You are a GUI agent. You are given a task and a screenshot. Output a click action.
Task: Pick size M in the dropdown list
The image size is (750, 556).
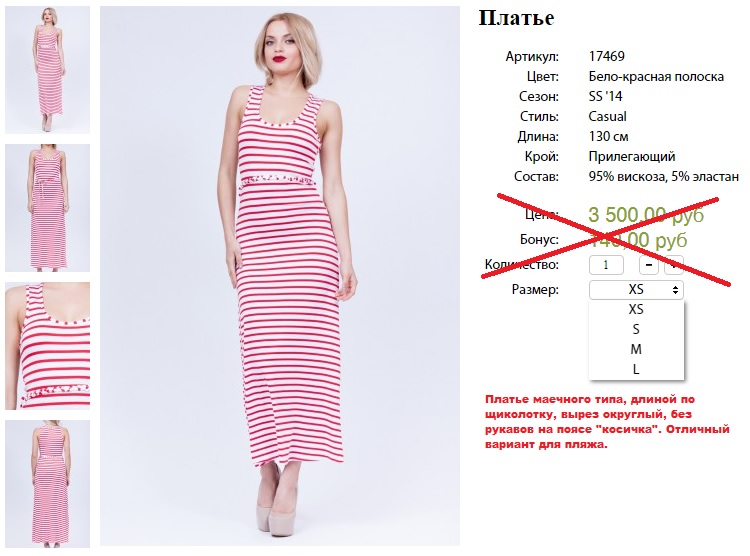click(x=636, y=350)
